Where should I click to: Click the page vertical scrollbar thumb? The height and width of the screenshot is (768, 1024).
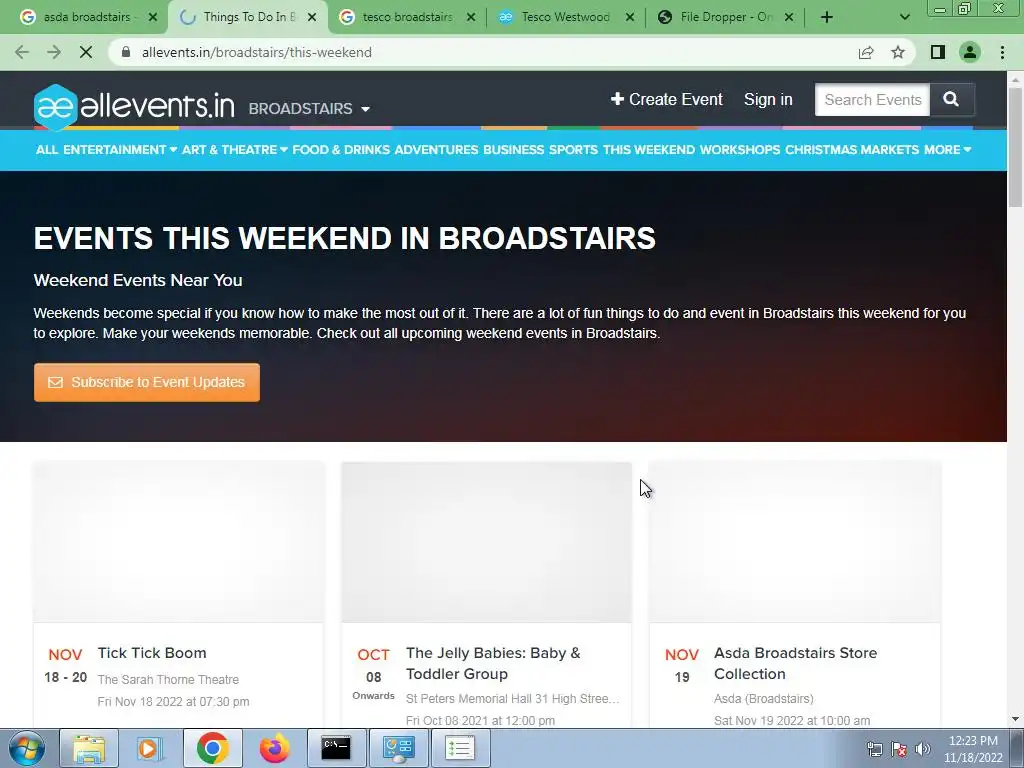(x=1015, y=147)
